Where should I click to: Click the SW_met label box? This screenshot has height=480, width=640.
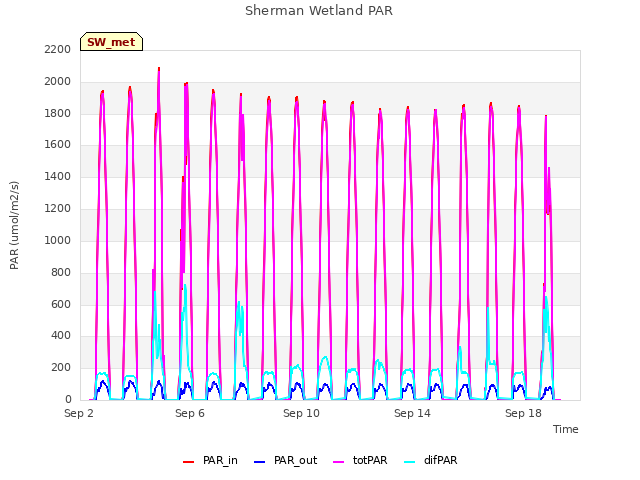click(x=111, y=42)
